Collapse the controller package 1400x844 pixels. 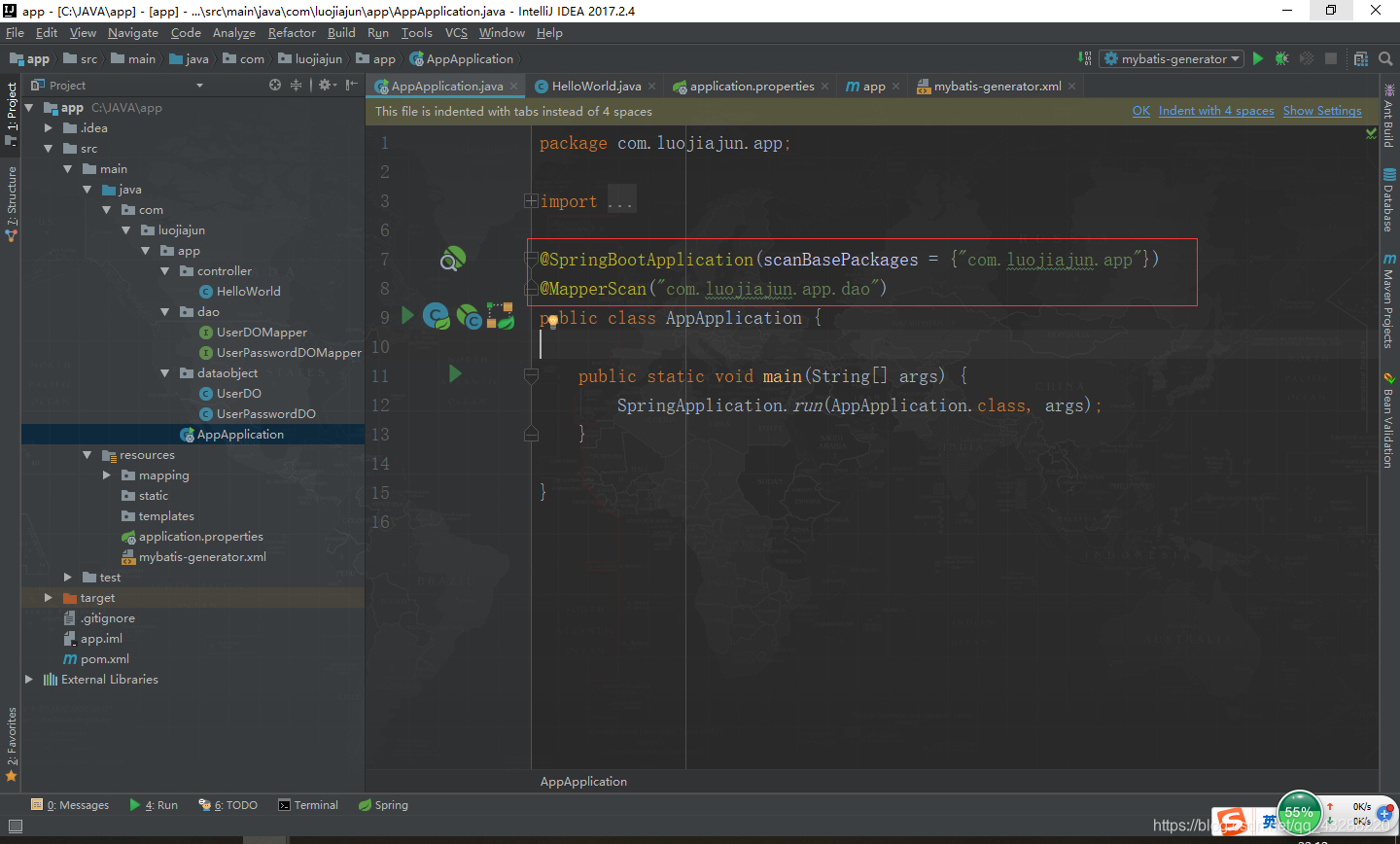165,271
